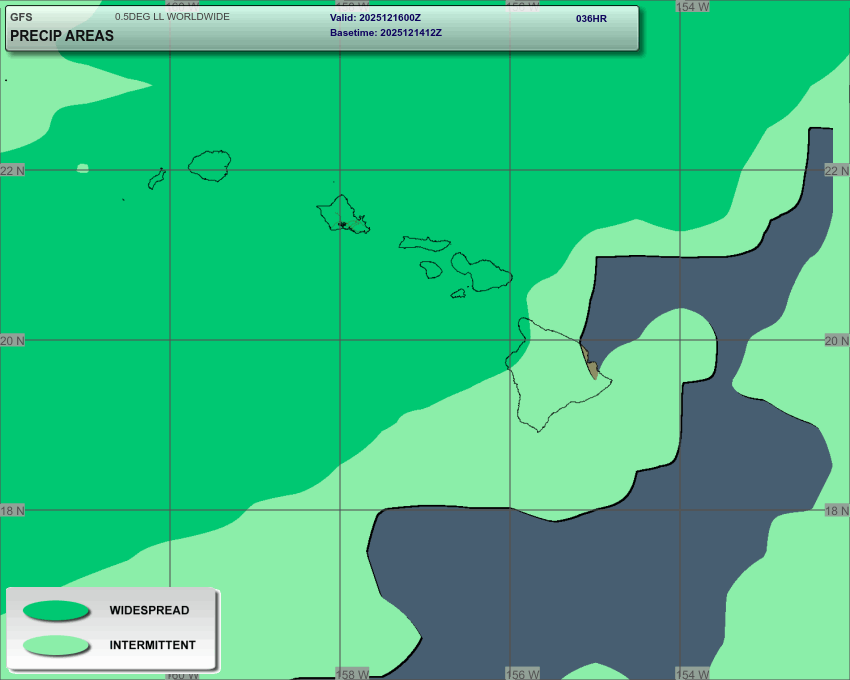Click the 156 W label at bottom
This screenshot has height=680, width=850.
523,673
